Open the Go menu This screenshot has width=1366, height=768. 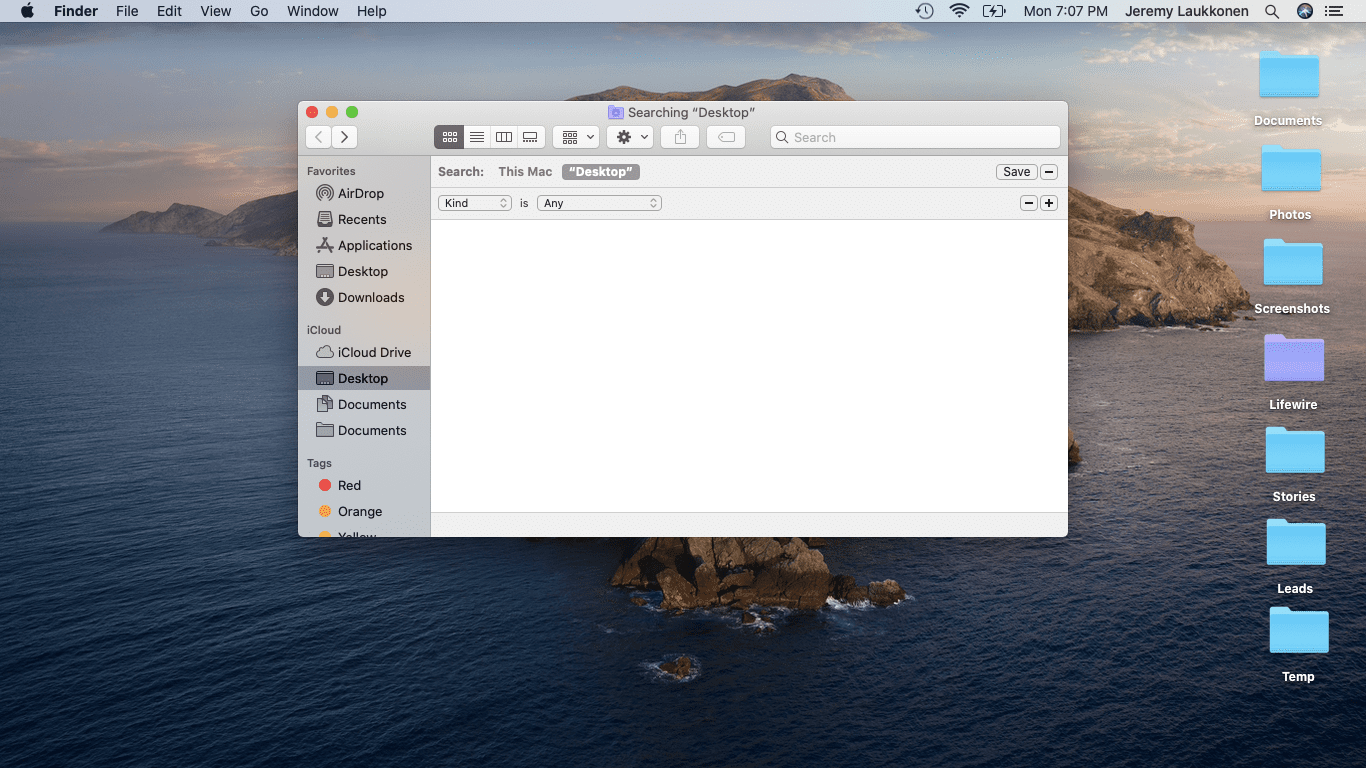click(x=259, y=11)
